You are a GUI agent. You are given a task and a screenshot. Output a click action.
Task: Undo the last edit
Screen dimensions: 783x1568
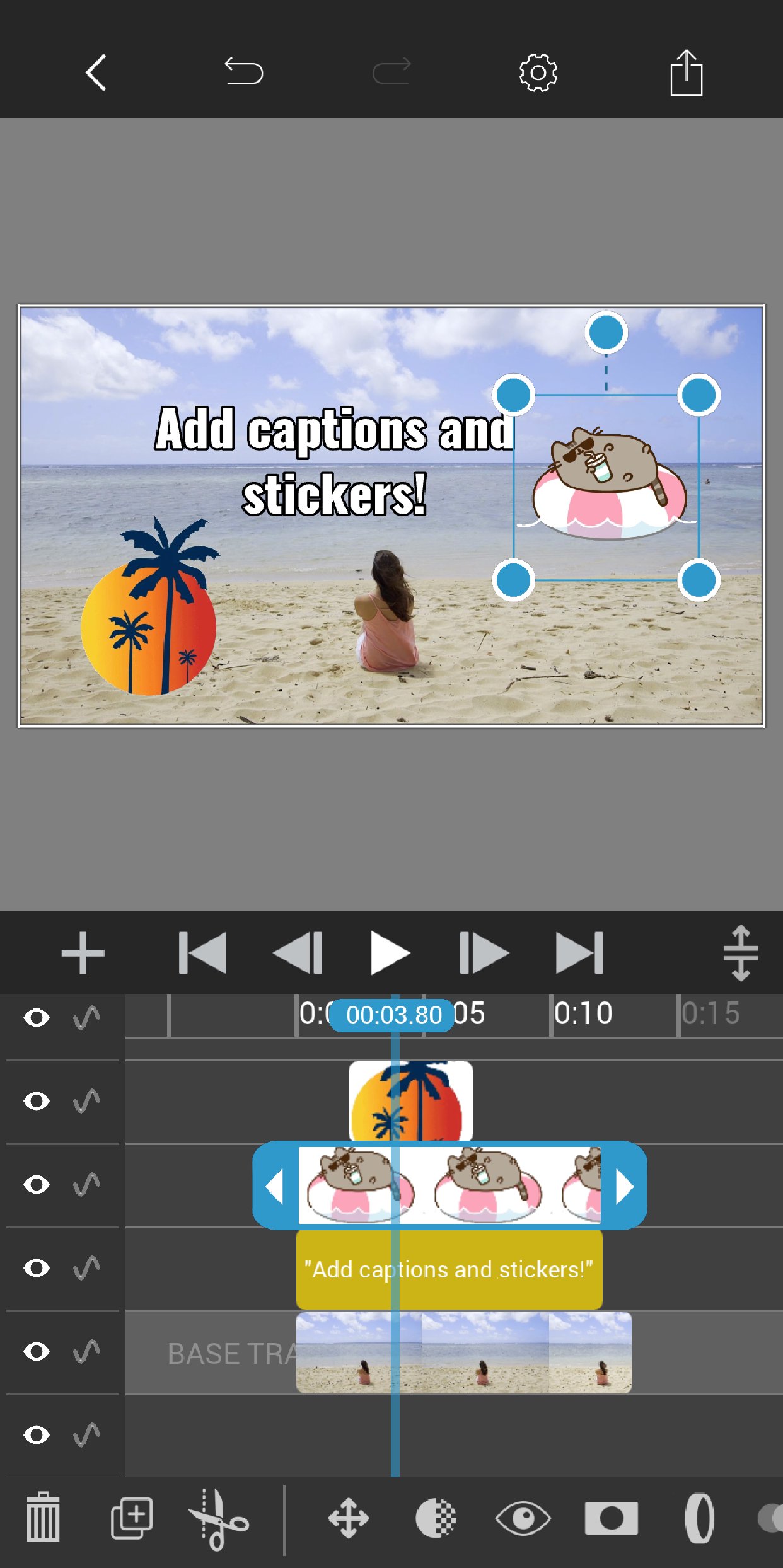click(x=243, y=71)
